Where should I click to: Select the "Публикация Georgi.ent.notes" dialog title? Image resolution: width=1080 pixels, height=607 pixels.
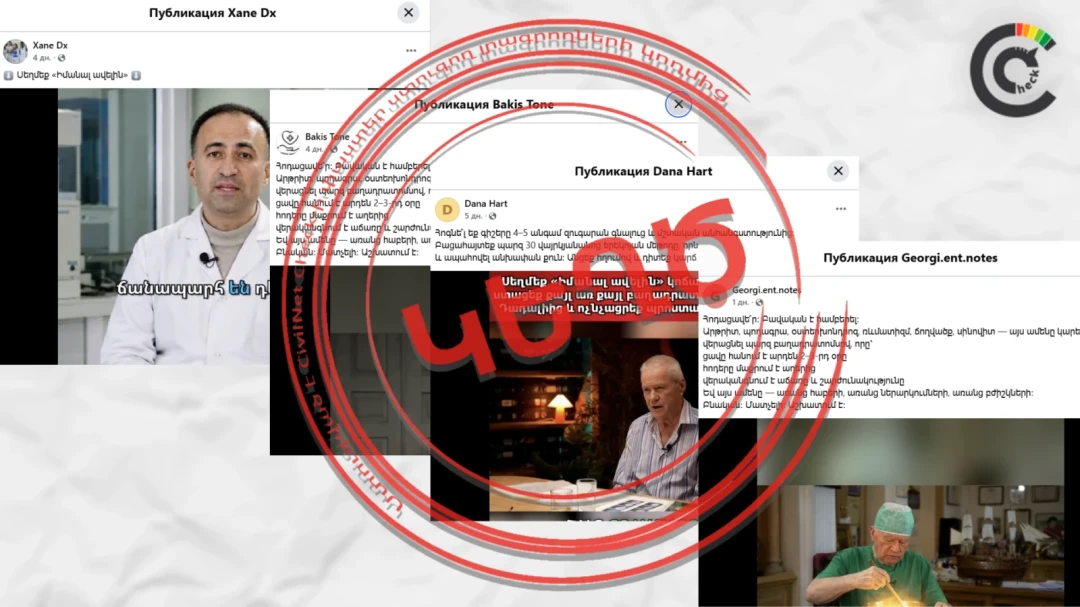910,258
